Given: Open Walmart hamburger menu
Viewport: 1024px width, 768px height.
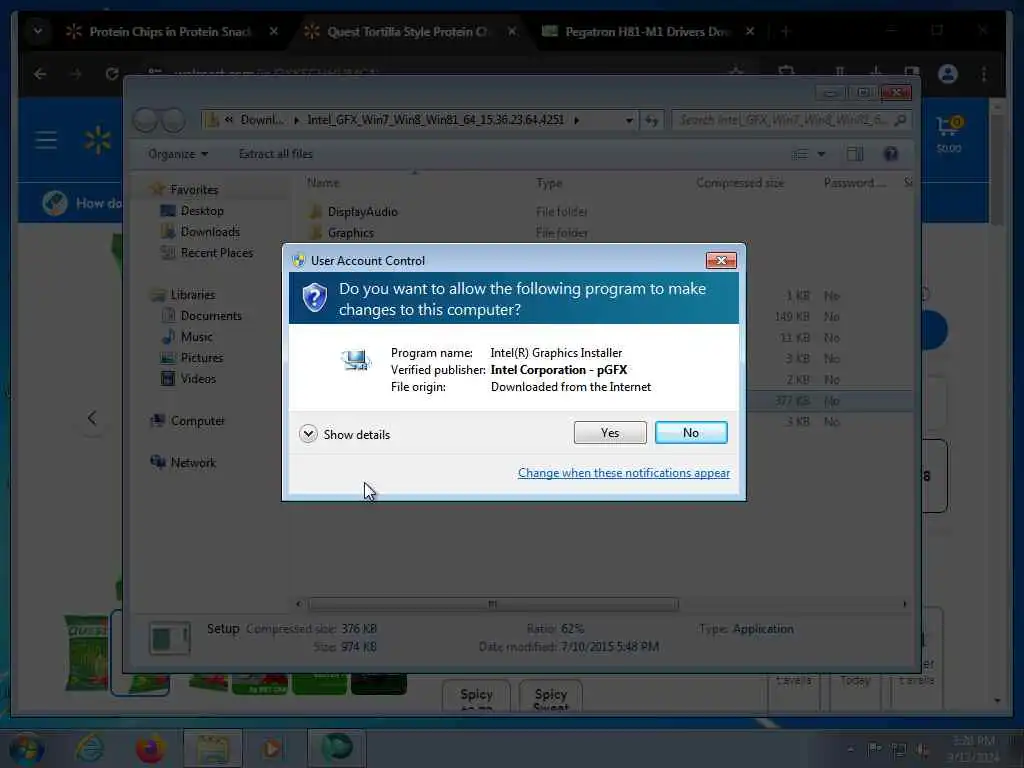Looking at the screenshot, I should point(46,140).
